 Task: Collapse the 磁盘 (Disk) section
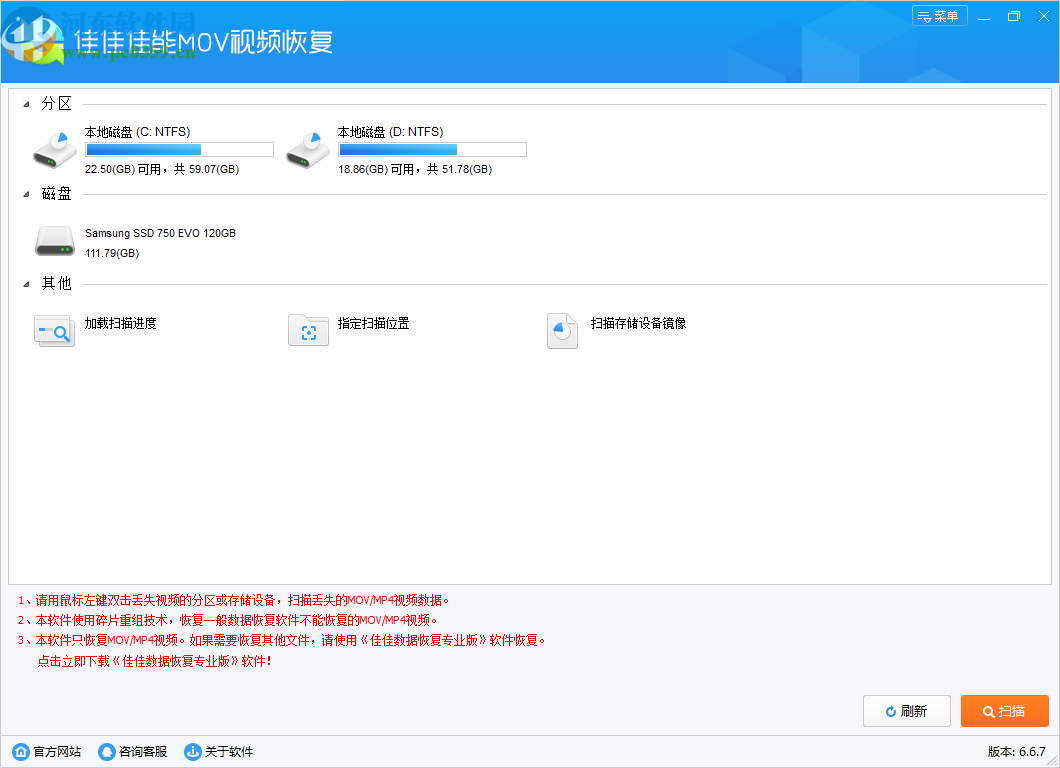[27, 193]
